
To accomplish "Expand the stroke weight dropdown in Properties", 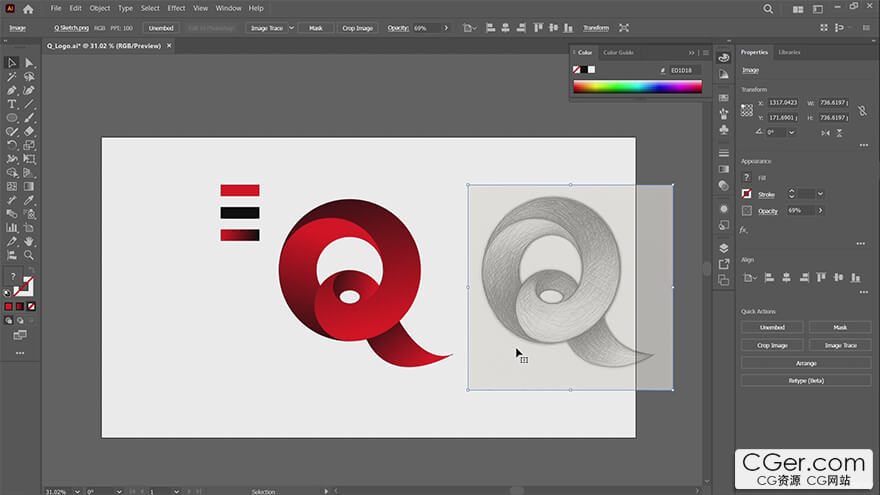I will (820, 194).
